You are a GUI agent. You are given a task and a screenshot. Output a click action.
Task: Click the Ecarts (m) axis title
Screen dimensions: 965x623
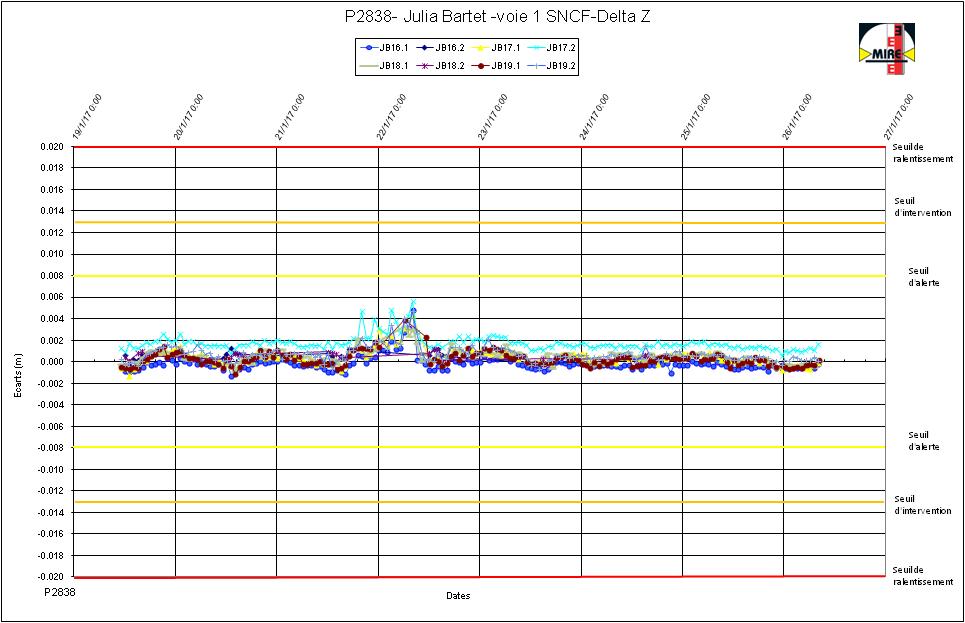tap(18, 376)
